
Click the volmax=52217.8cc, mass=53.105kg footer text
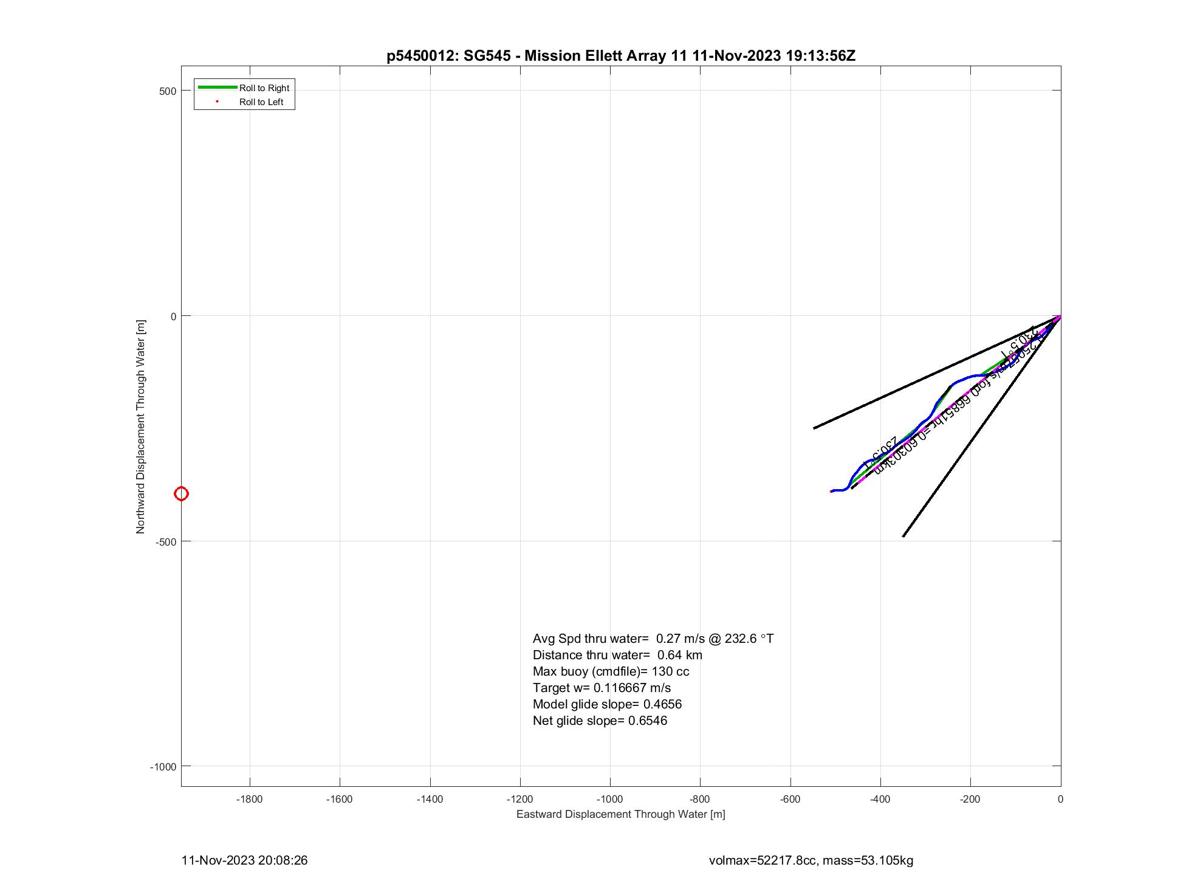(810, 860)
